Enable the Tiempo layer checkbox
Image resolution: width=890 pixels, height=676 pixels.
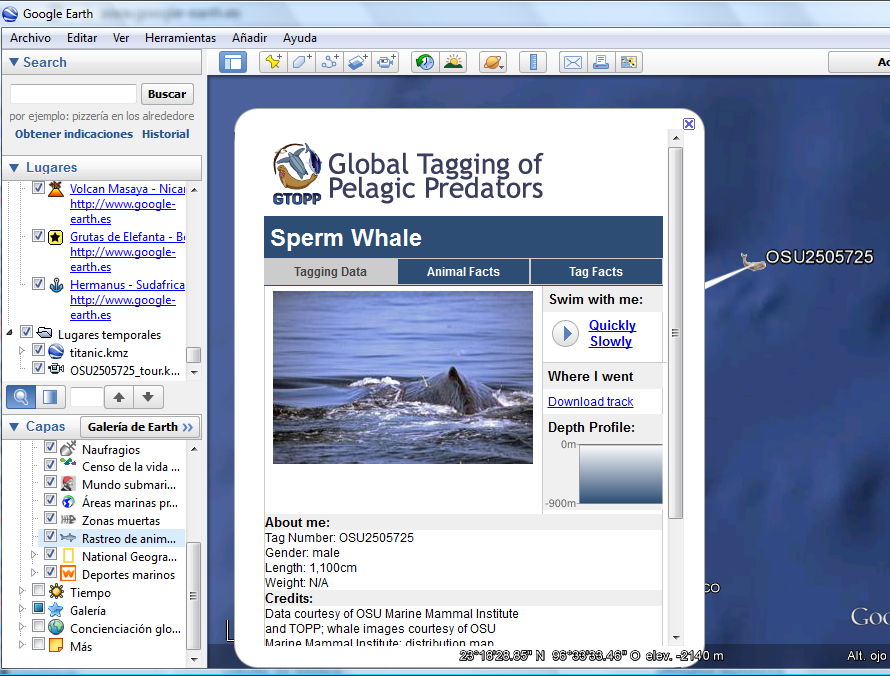click(38, 590)
